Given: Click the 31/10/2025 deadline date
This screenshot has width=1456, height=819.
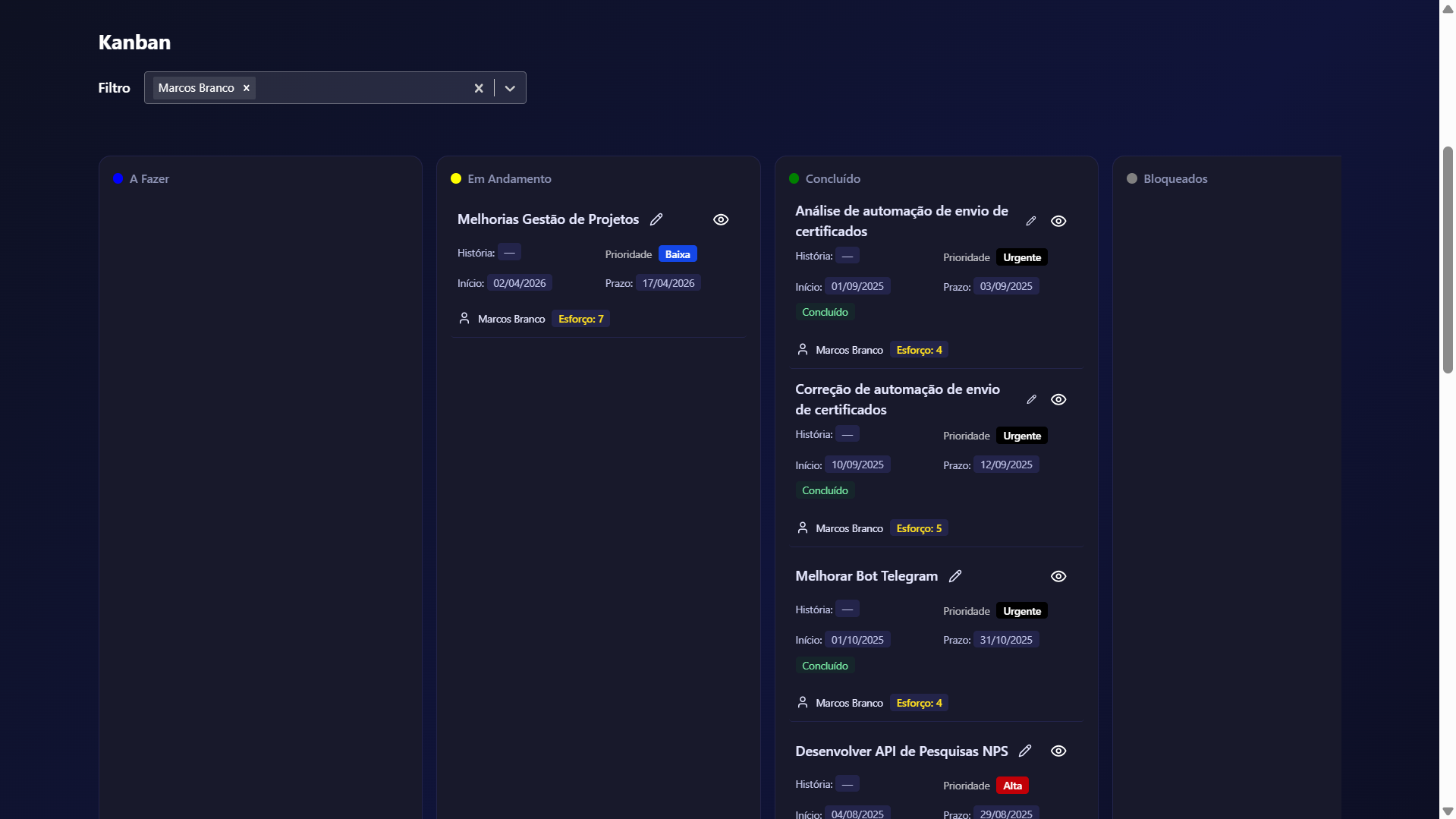Looking at the screenshot, I should point(1006,640).
